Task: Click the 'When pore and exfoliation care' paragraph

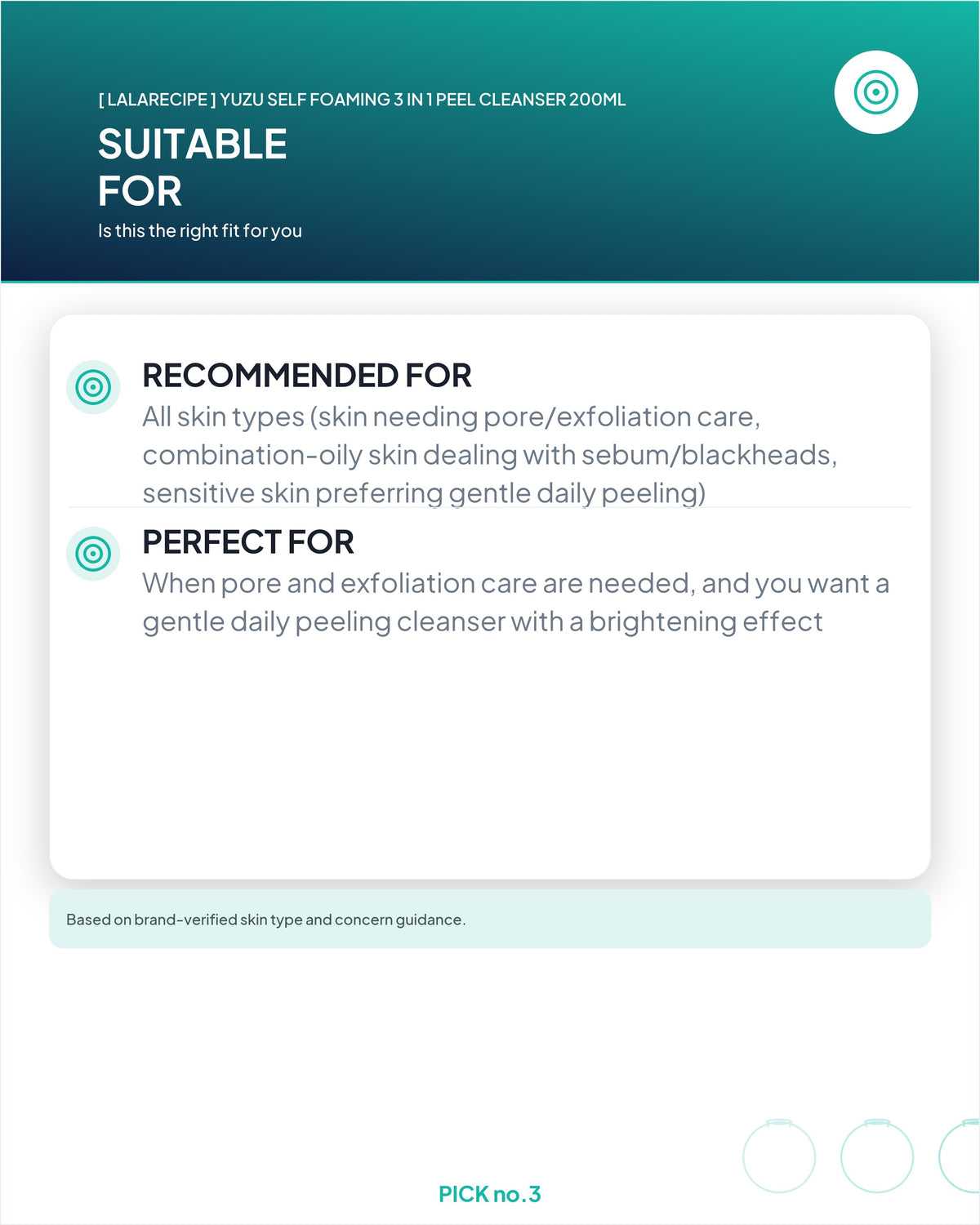Action: point(516,603)
